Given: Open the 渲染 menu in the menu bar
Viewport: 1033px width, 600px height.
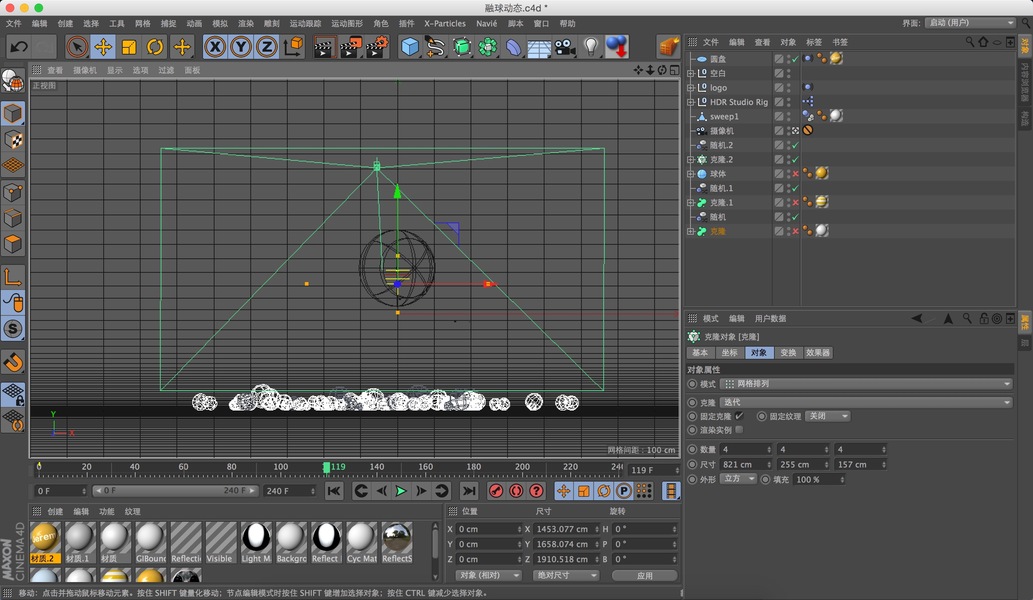Looking at the screenshot, I should 246,23.
